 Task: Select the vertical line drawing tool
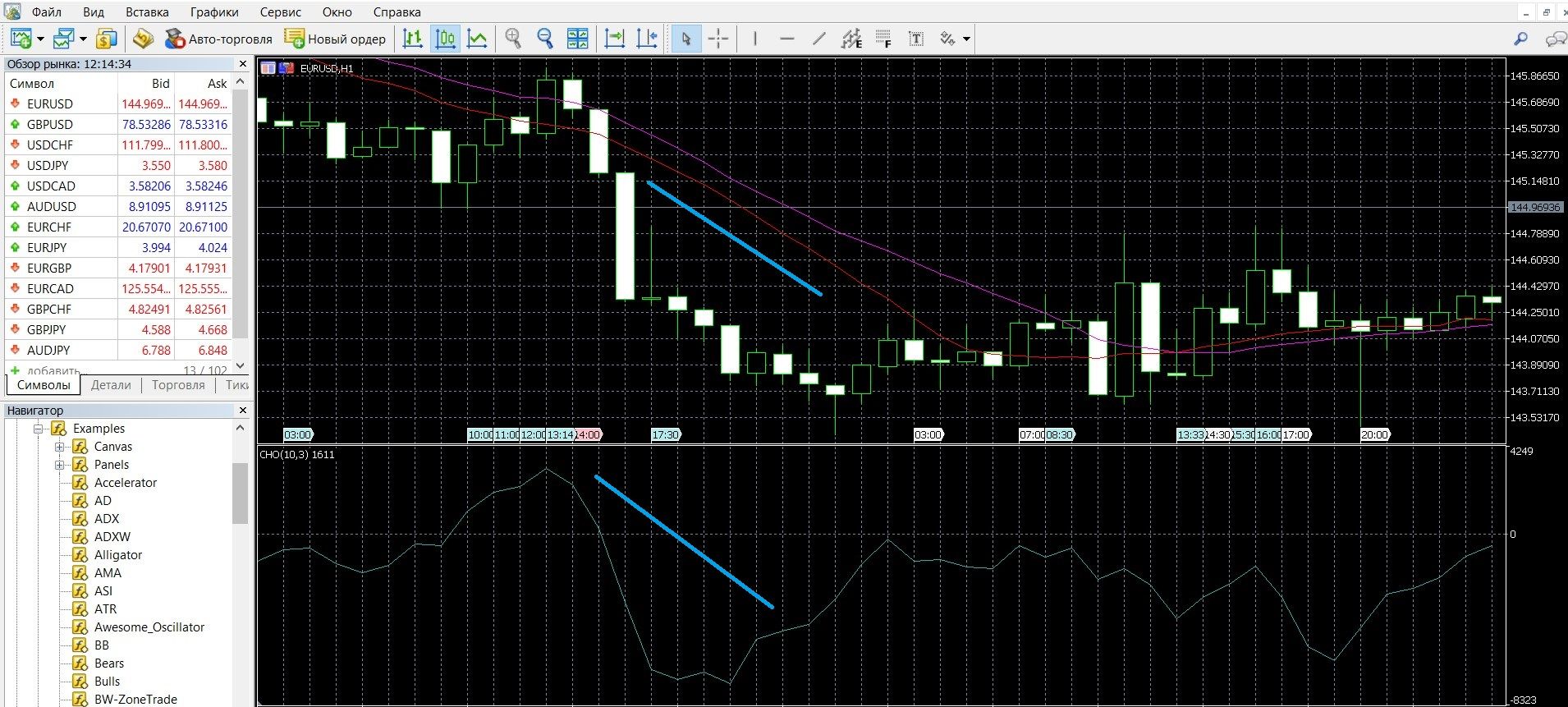click(x=754, y=39)
